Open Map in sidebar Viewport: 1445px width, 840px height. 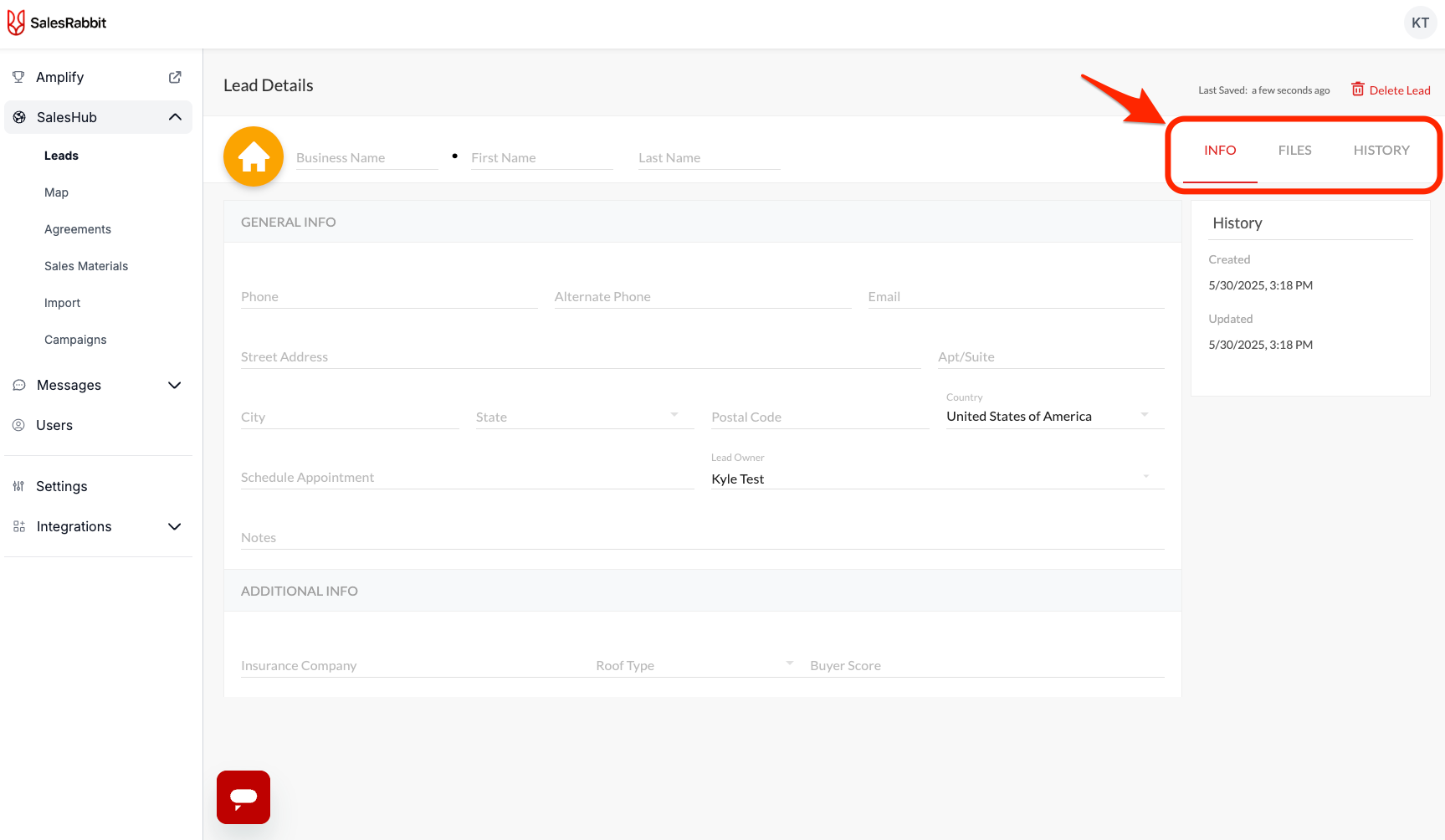point(56,192)
